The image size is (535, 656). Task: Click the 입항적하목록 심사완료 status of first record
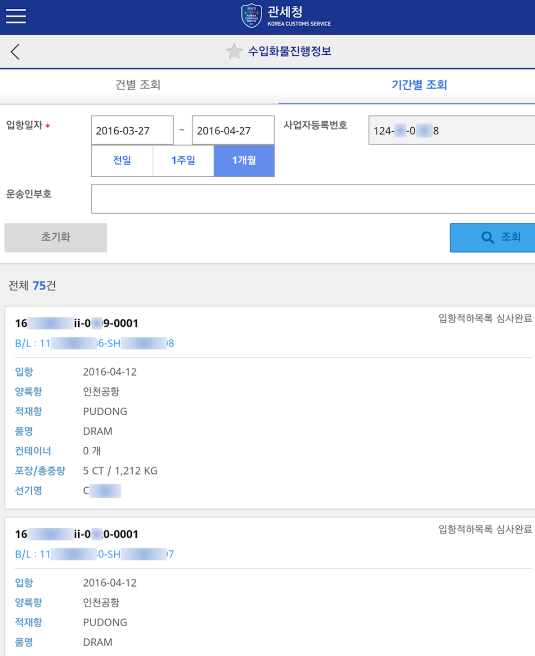coord(485,318)
